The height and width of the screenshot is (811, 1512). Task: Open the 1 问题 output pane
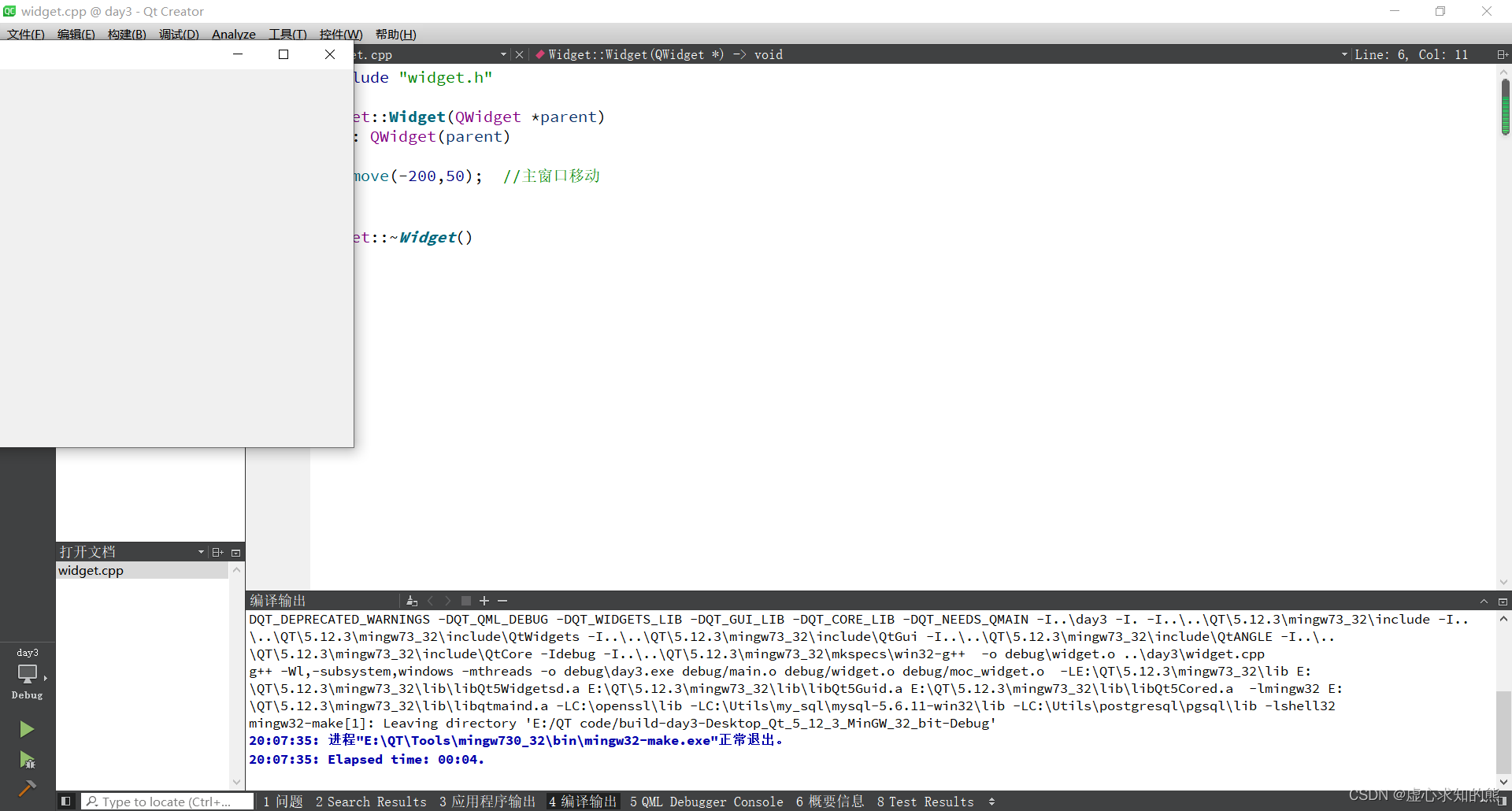coord(283,802)
